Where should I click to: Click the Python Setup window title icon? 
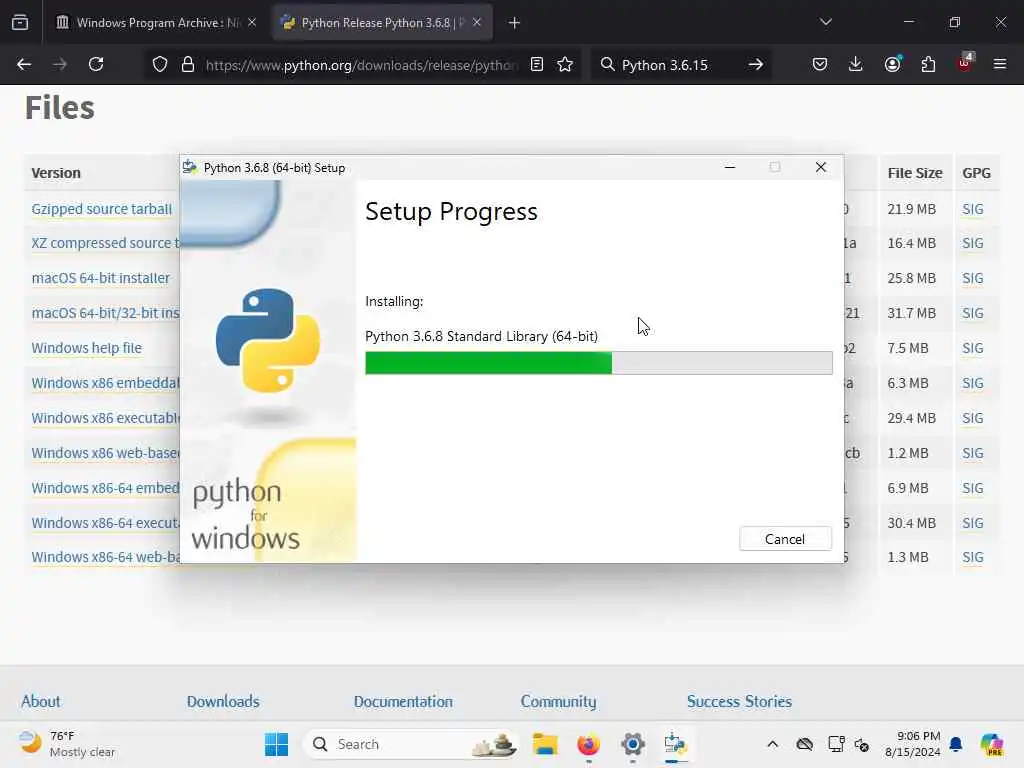190,167
